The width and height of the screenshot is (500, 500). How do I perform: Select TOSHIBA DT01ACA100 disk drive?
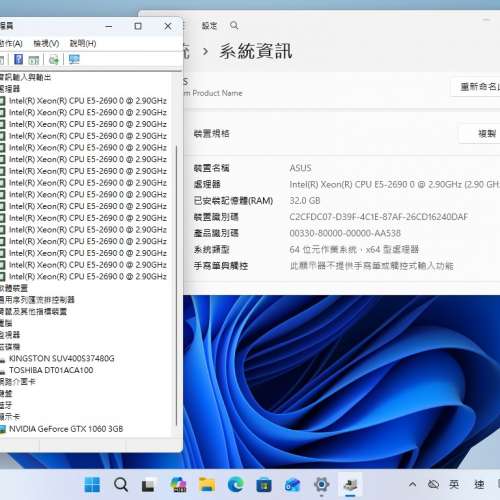click(51, 370)
